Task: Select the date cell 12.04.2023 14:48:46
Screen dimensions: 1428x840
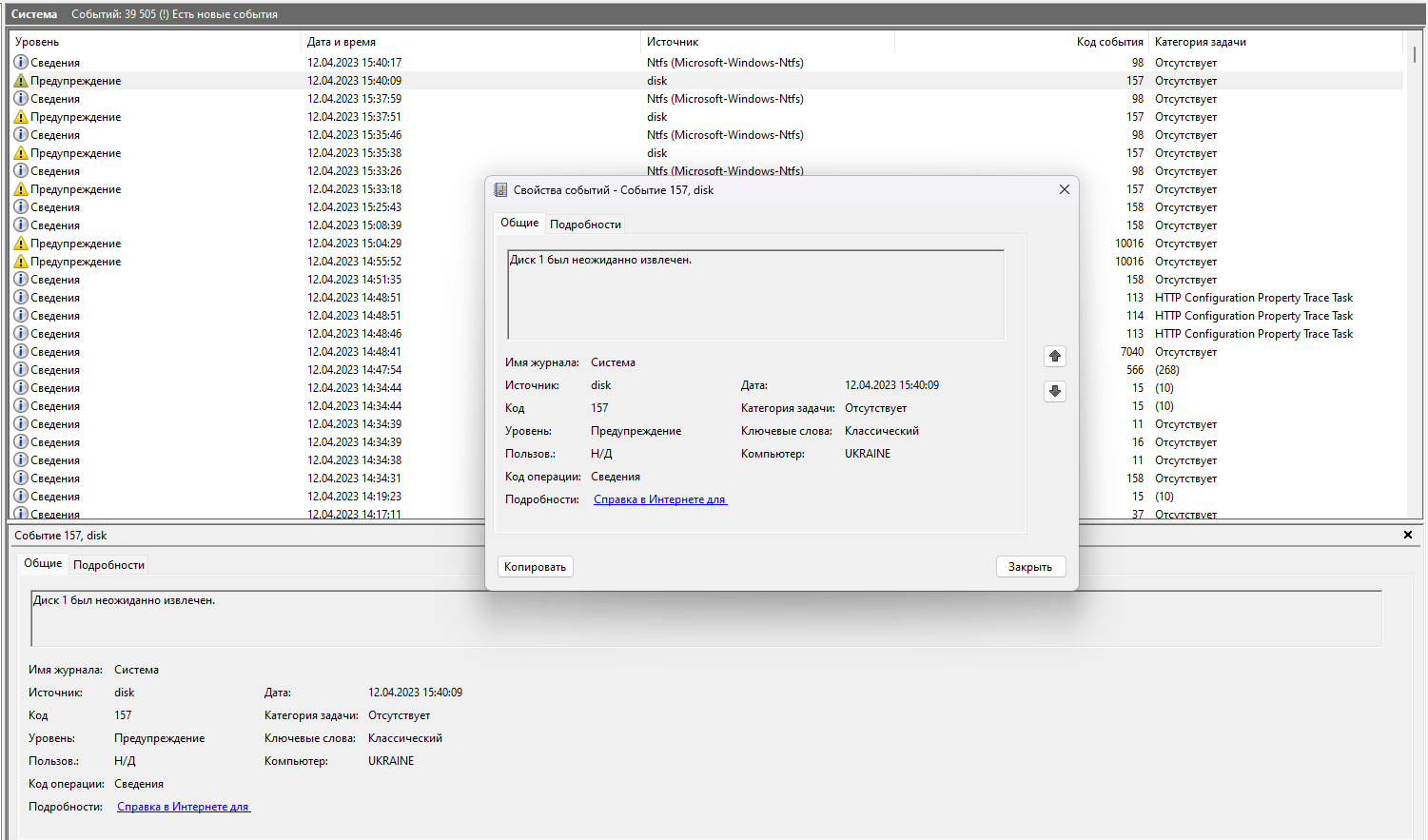Action: 354,334
